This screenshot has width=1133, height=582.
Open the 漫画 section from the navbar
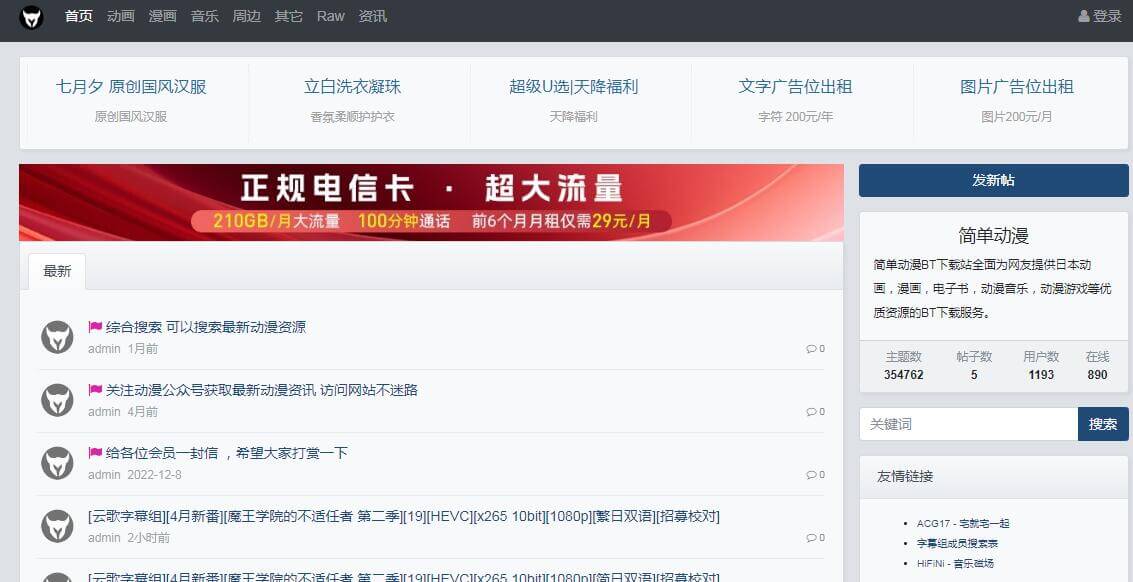pyautogui.click(x=163, y=17)
